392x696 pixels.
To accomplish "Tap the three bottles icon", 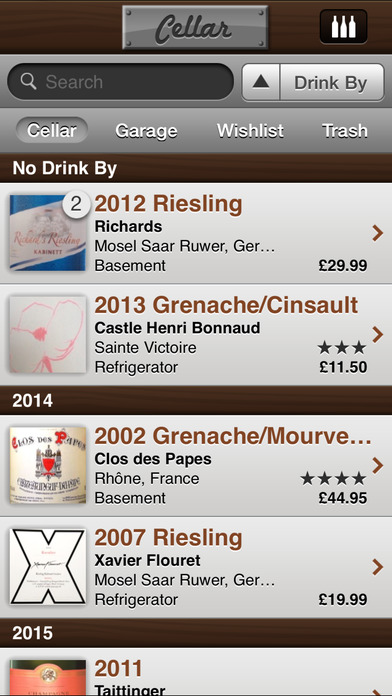I will pyautogui.click(x=343, y=27).
